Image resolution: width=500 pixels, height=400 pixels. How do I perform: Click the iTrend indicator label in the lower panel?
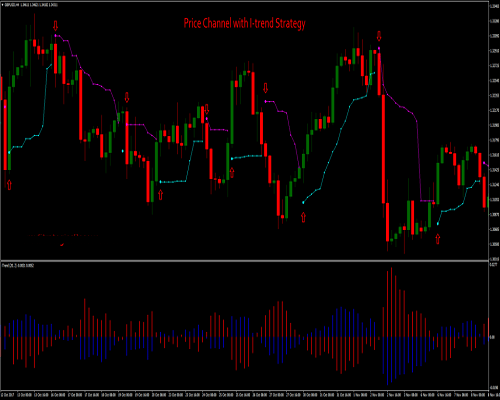click(x=18, y=266)
